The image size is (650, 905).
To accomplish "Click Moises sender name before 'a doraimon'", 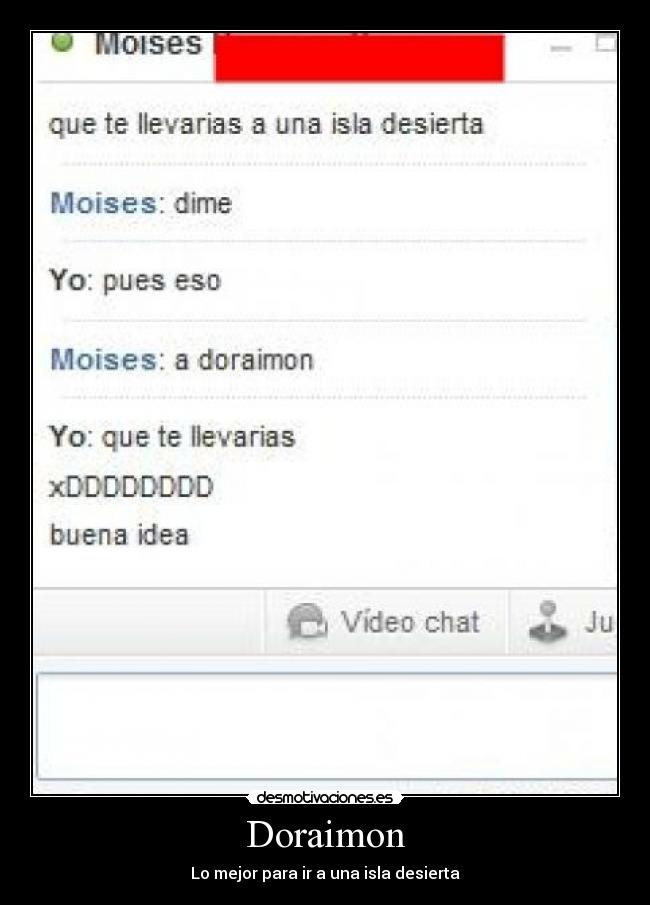I will (x=103, y=360).
